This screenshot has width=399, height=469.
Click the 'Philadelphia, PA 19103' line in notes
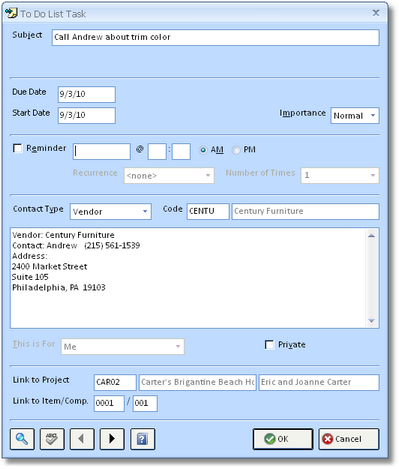click(59, 287)
